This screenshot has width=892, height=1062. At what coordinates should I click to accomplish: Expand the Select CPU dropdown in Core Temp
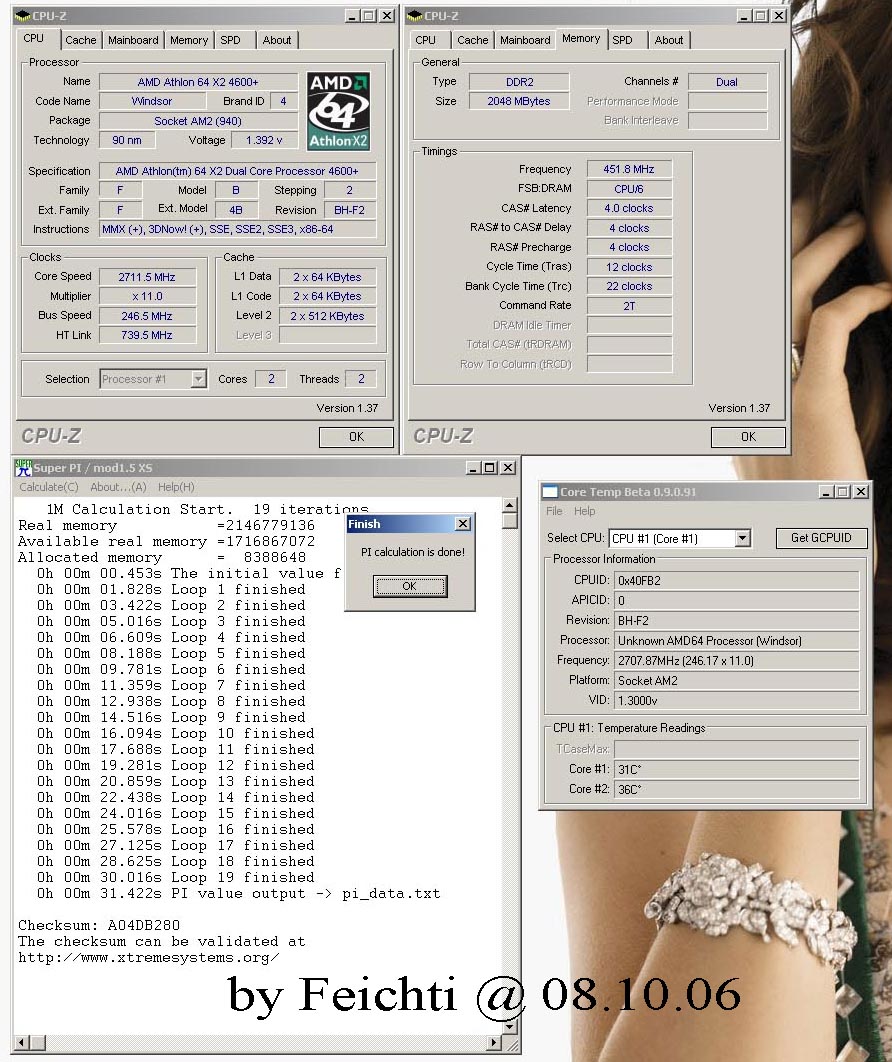(x=742, y=538)
